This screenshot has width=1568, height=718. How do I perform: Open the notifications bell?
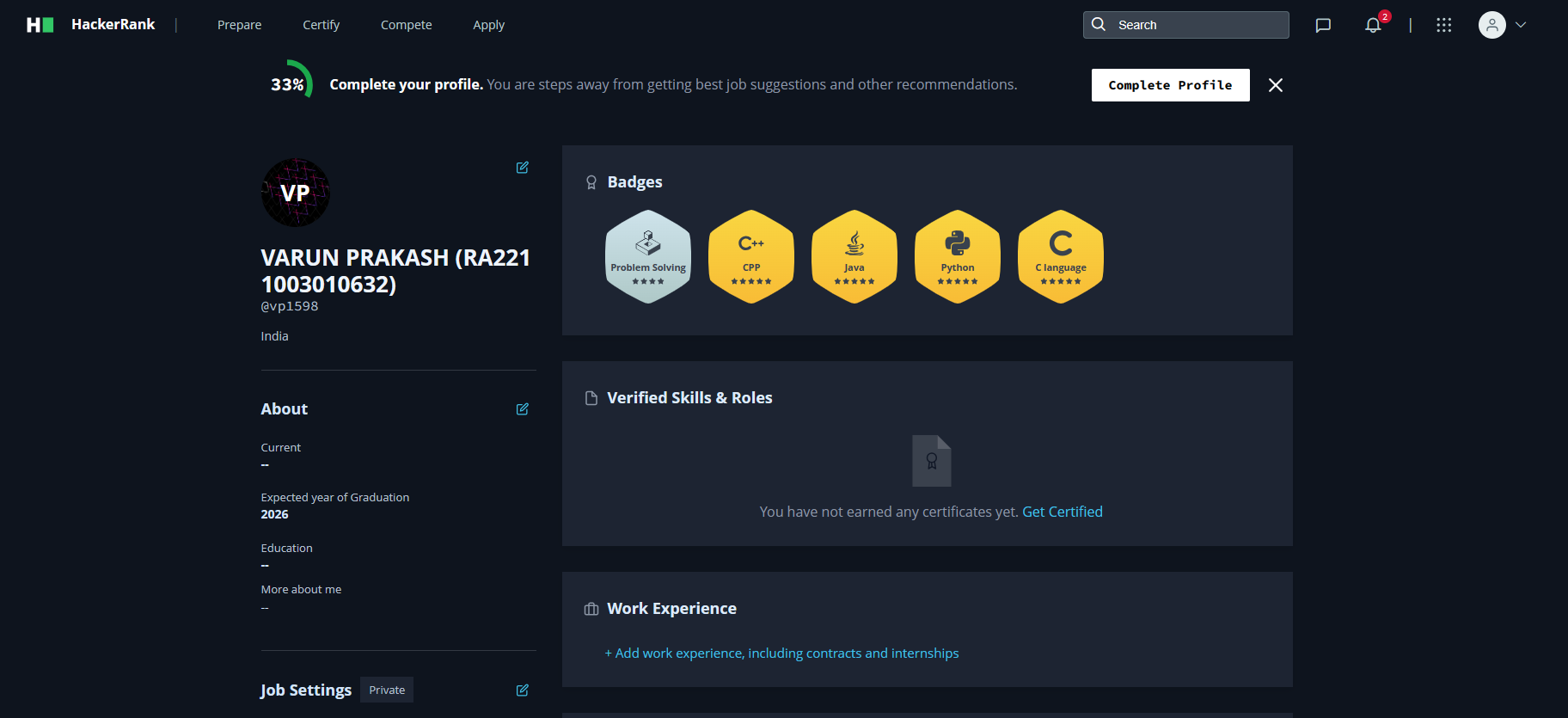coord(1373,25)
